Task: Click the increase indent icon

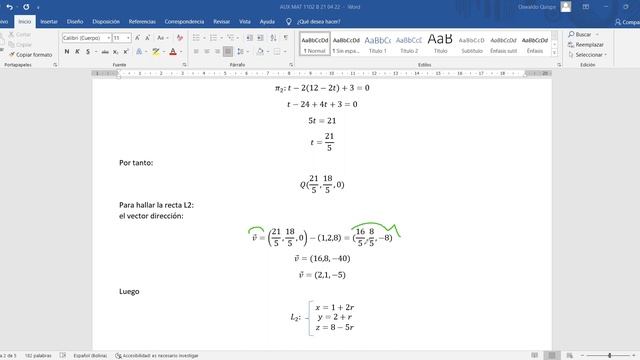Action: tap(260, 38)
